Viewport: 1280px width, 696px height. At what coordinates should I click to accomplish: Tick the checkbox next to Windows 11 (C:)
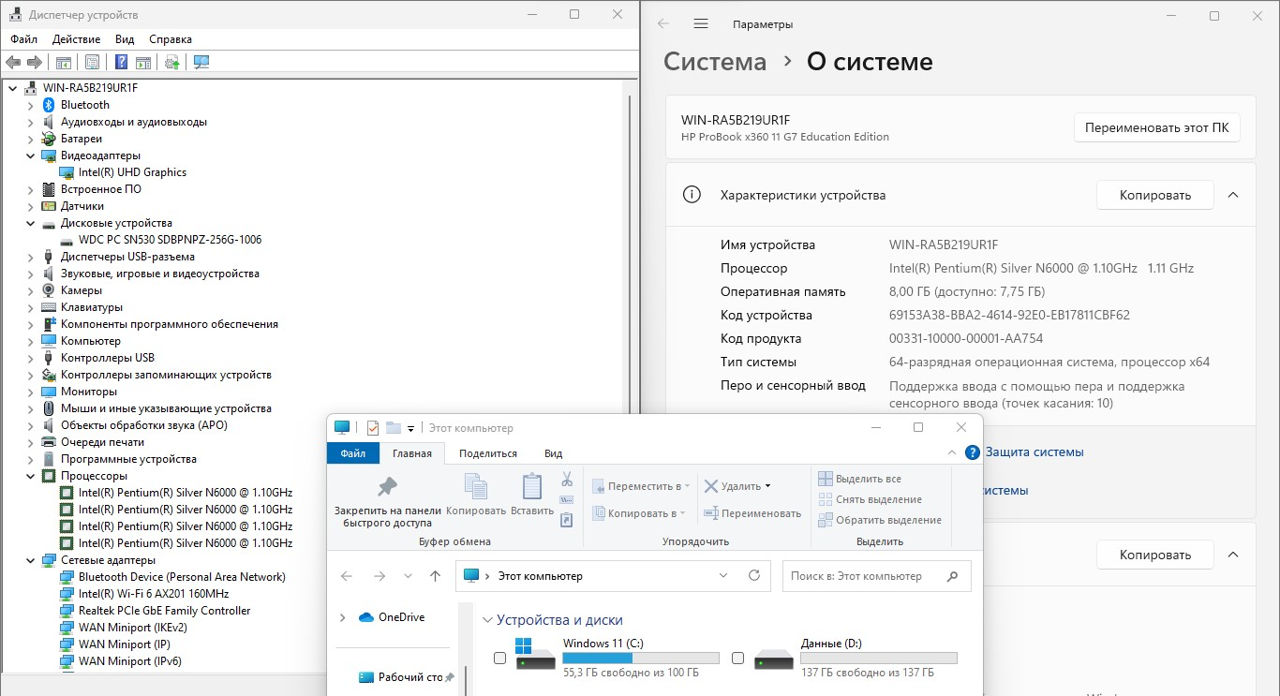[x=500, y=658]
